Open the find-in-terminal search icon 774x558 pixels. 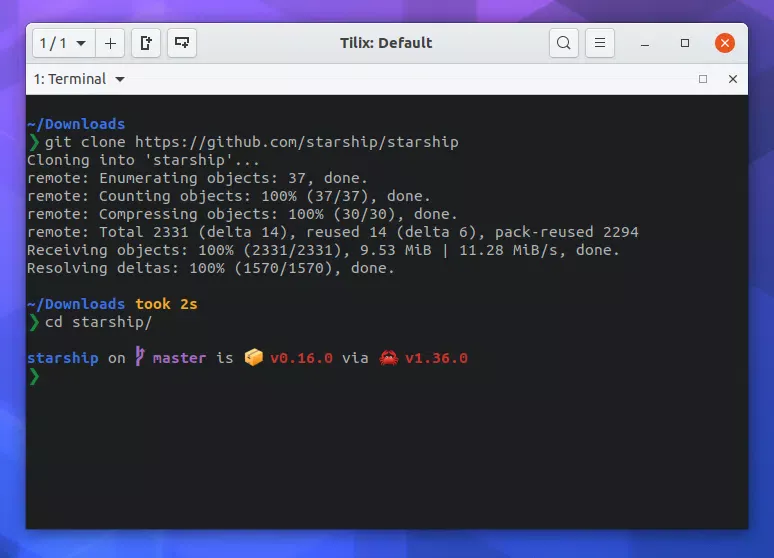click(x=564, y=43)
